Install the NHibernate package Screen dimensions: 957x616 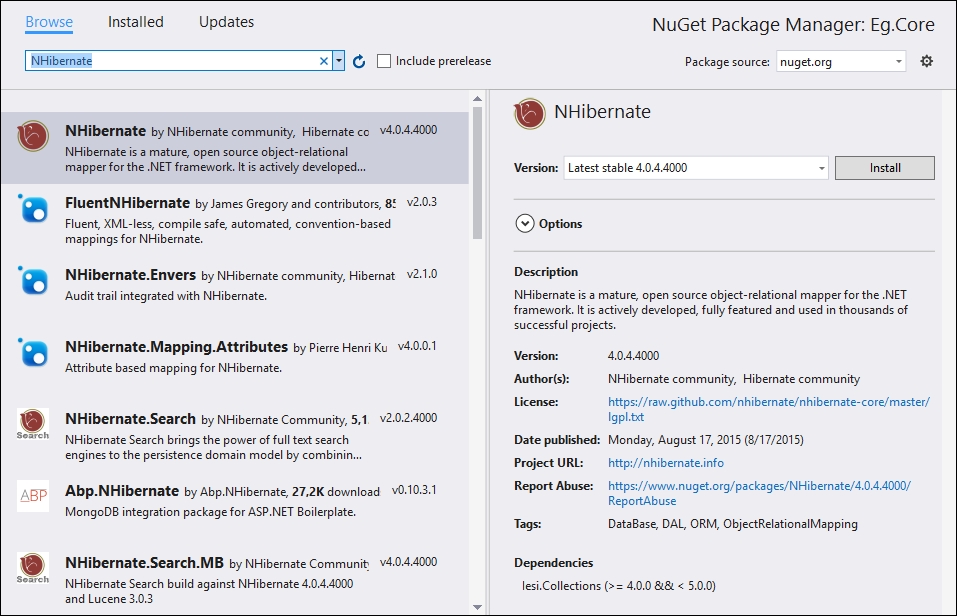pos(884,168)
